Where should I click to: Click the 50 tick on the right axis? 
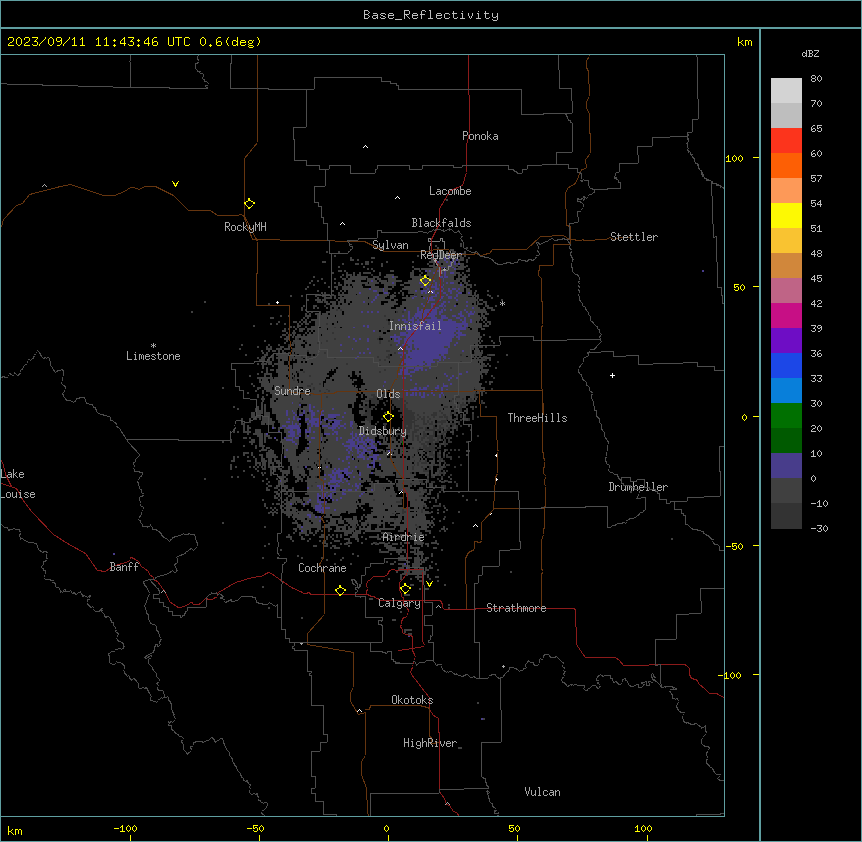tap(739, 287)
